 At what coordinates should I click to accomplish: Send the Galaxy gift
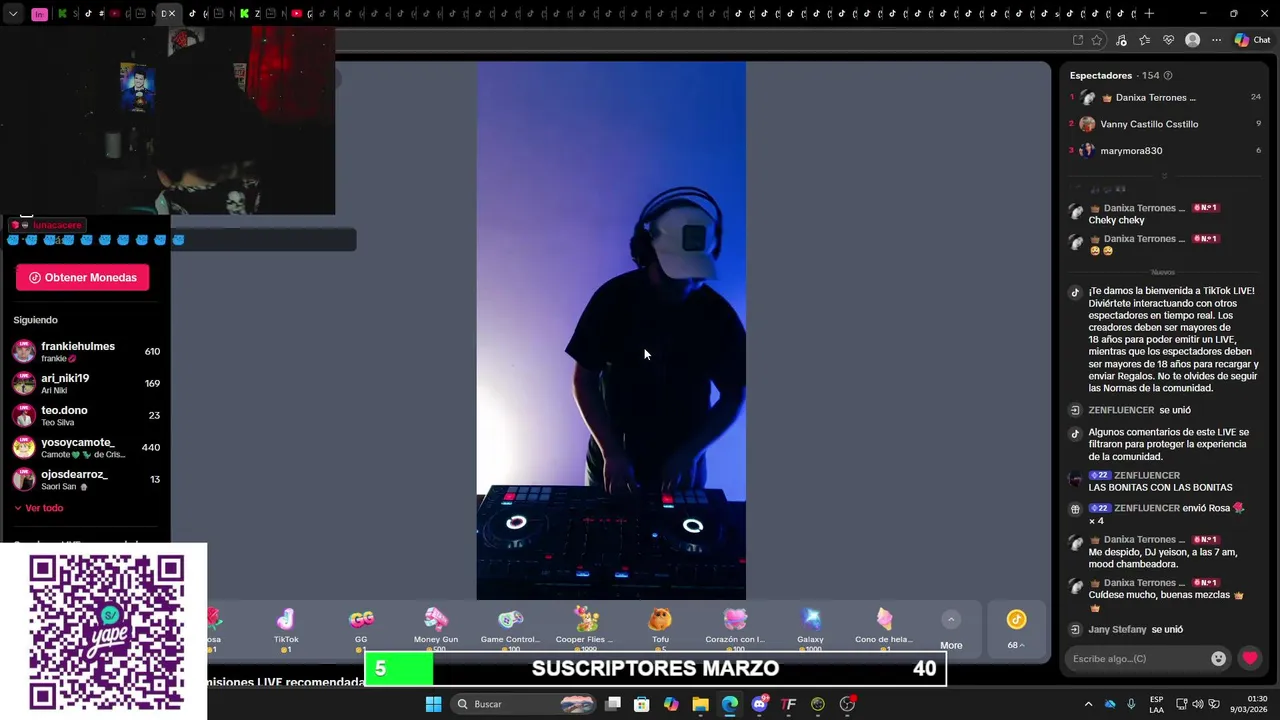pyautogui.click(x=810, y=628)
